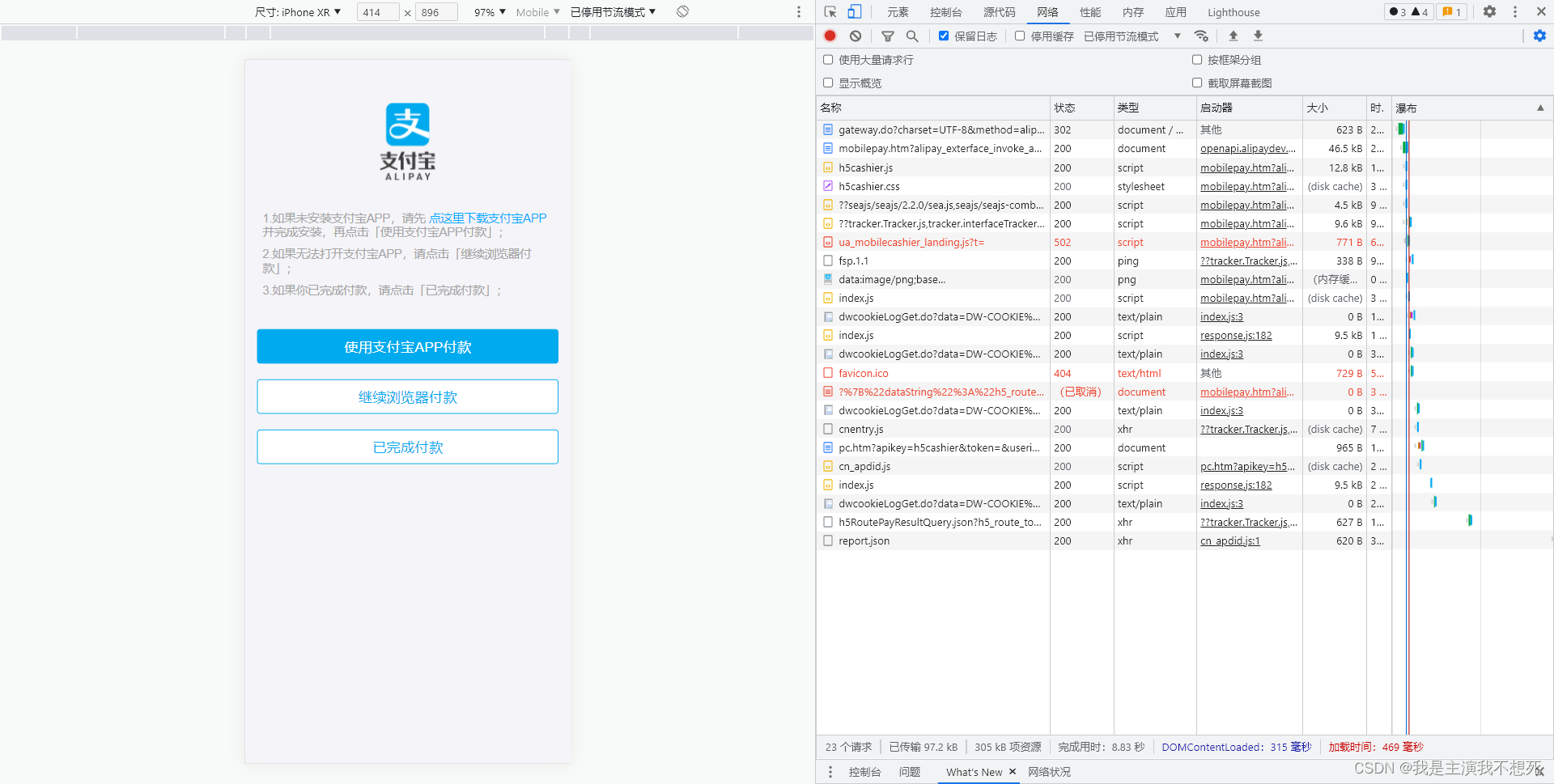Image resolution: width=1554 pixels, height=784 pixels.
Task: Open the device toolbar throttling dropdown
Action: [x=613, y=12]
